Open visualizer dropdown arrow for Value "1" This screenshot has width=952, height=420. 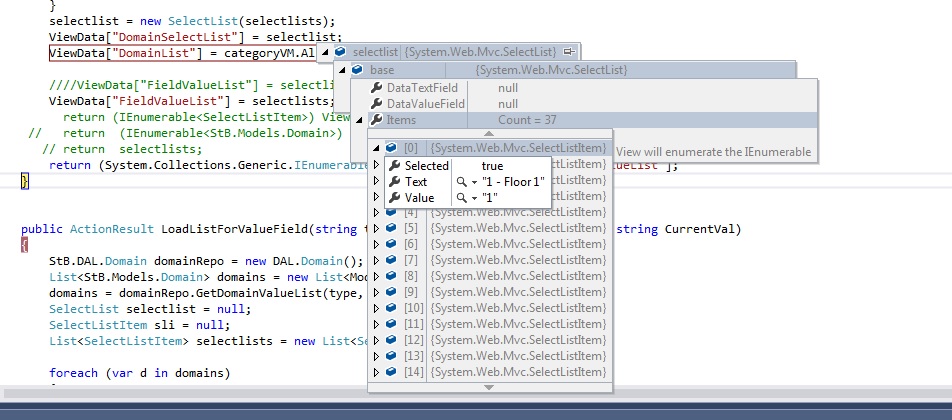474,198
